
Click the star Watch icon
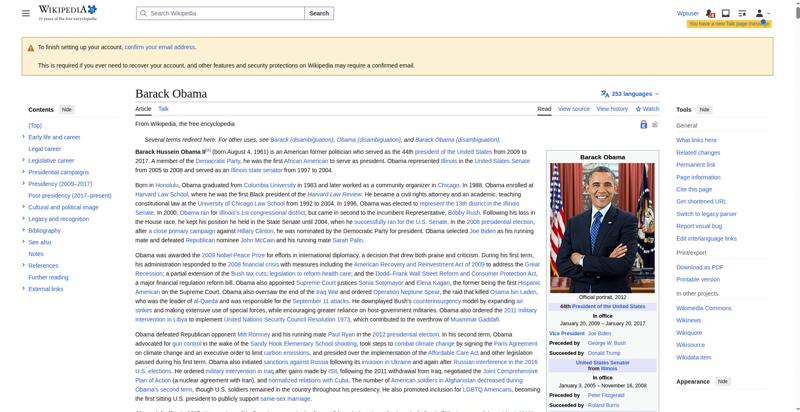click(x=638, y=109)
